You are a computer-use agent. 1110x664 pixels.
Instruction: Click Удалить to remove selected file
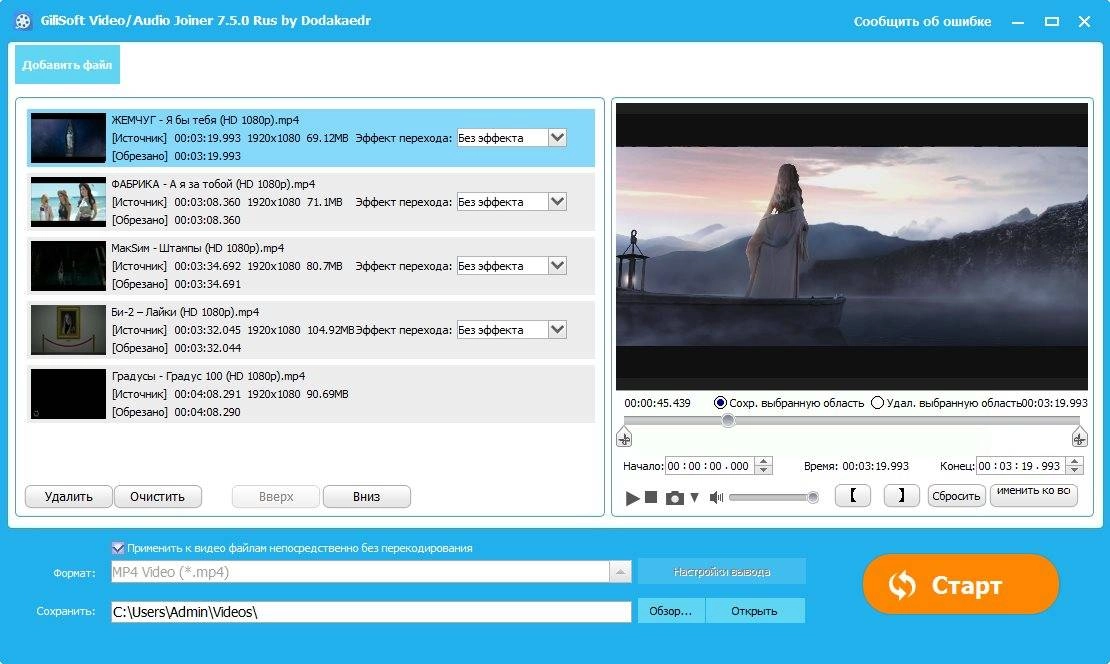[69, 496]
